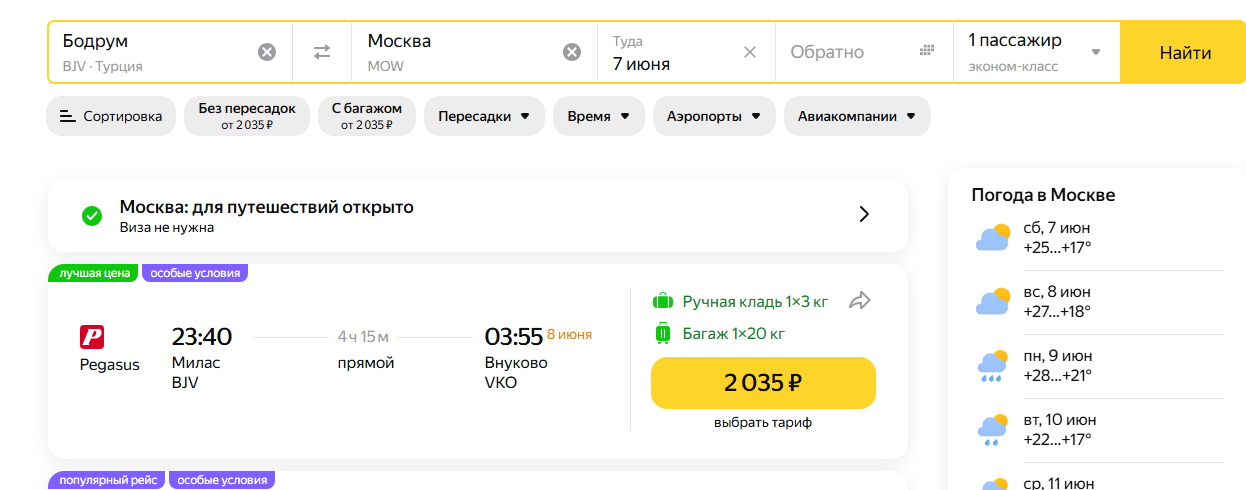
Task: Click the Pegasus airline logo
Action: tap(92, 337)
